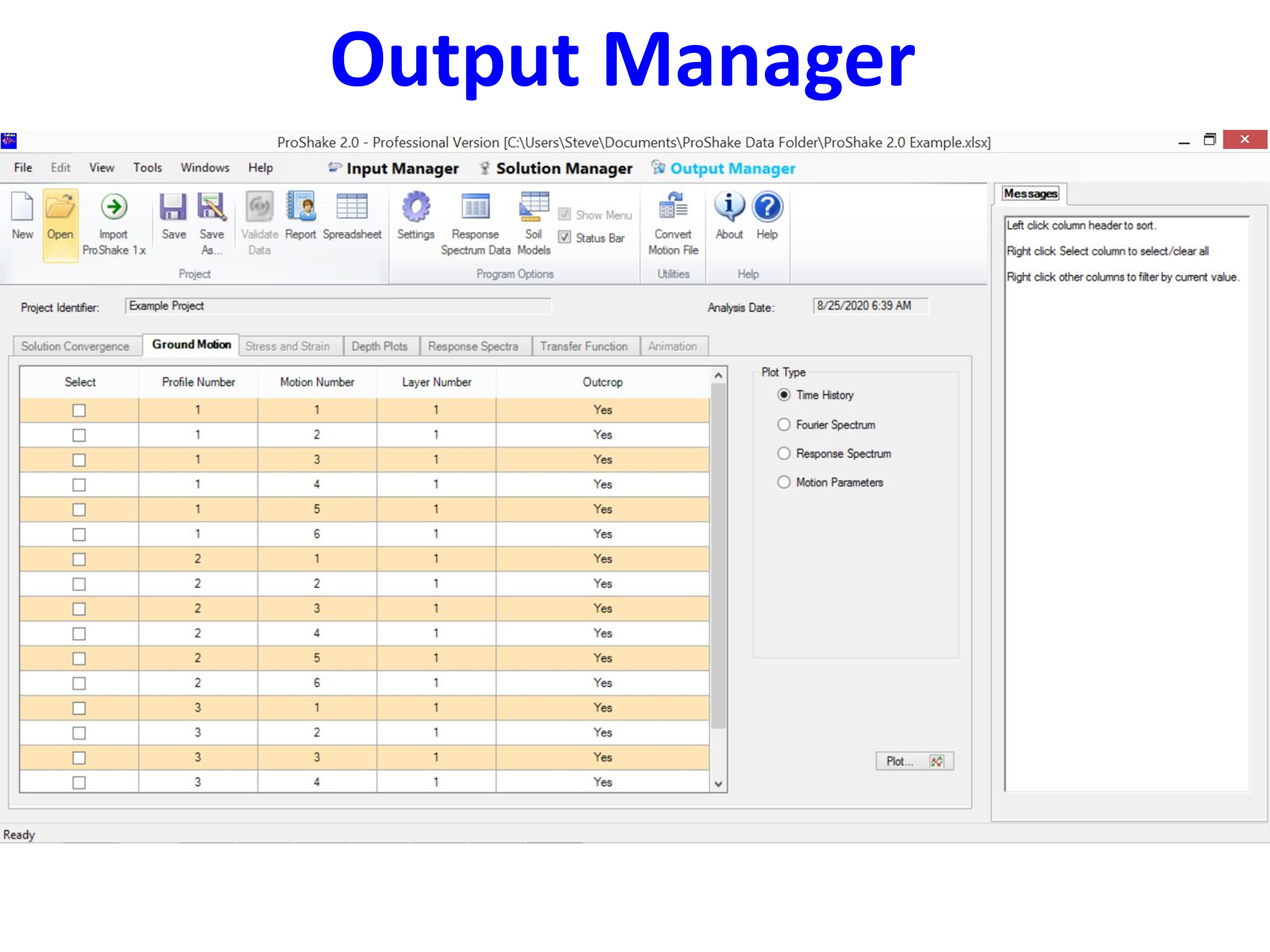Click the Plot... button
The height and width of the screenshot is (952, 1270).
[x=914, y=762]
